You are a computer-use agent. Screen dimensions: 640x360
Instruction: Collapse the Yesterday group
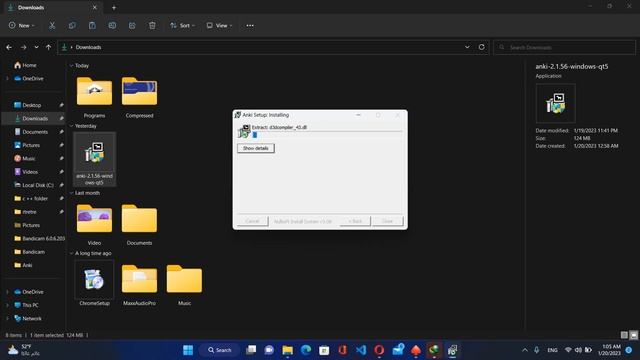[71, 126]
